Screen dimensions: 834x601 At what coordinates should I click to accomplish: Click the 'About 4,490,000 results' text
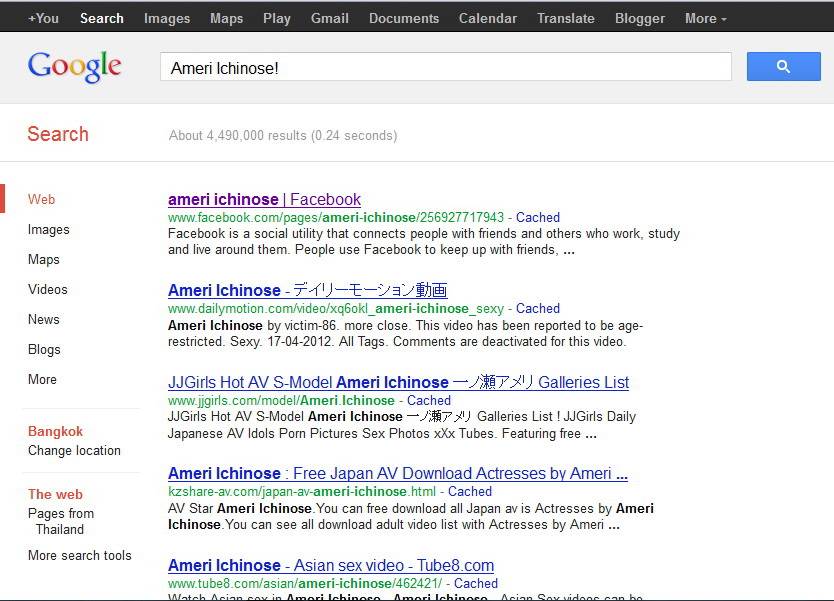tap(283, 136)
